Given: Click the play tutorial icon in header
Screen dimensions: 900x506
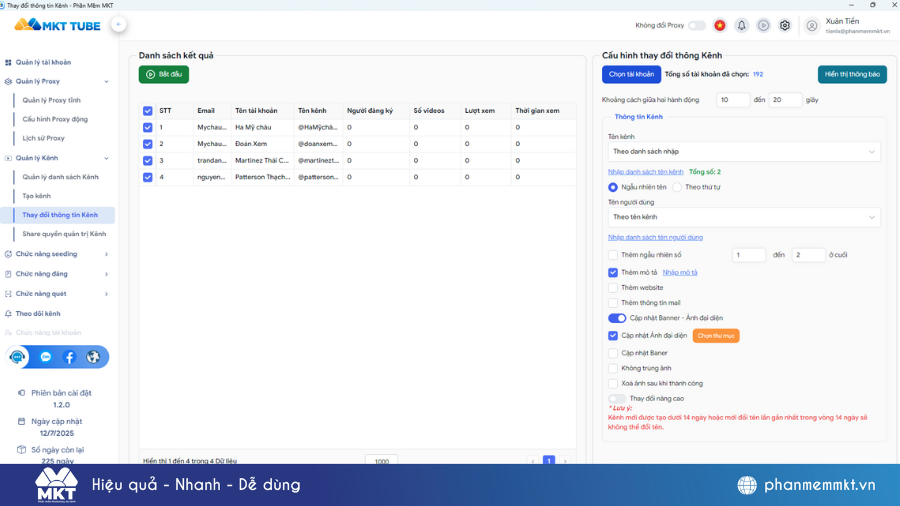Looking at the screenshot, I should click(763, 25).
